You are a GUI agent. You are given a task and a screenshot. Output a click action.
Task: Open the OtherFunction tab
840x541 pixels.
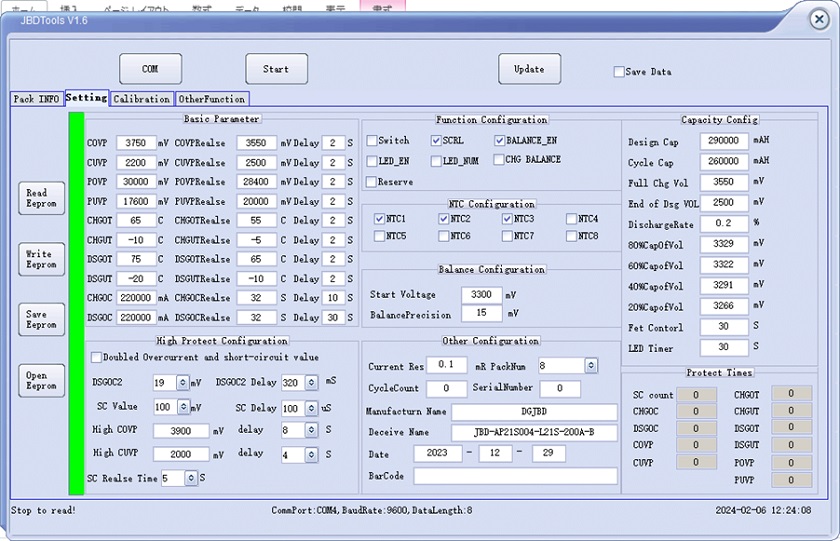coord(212,99)
